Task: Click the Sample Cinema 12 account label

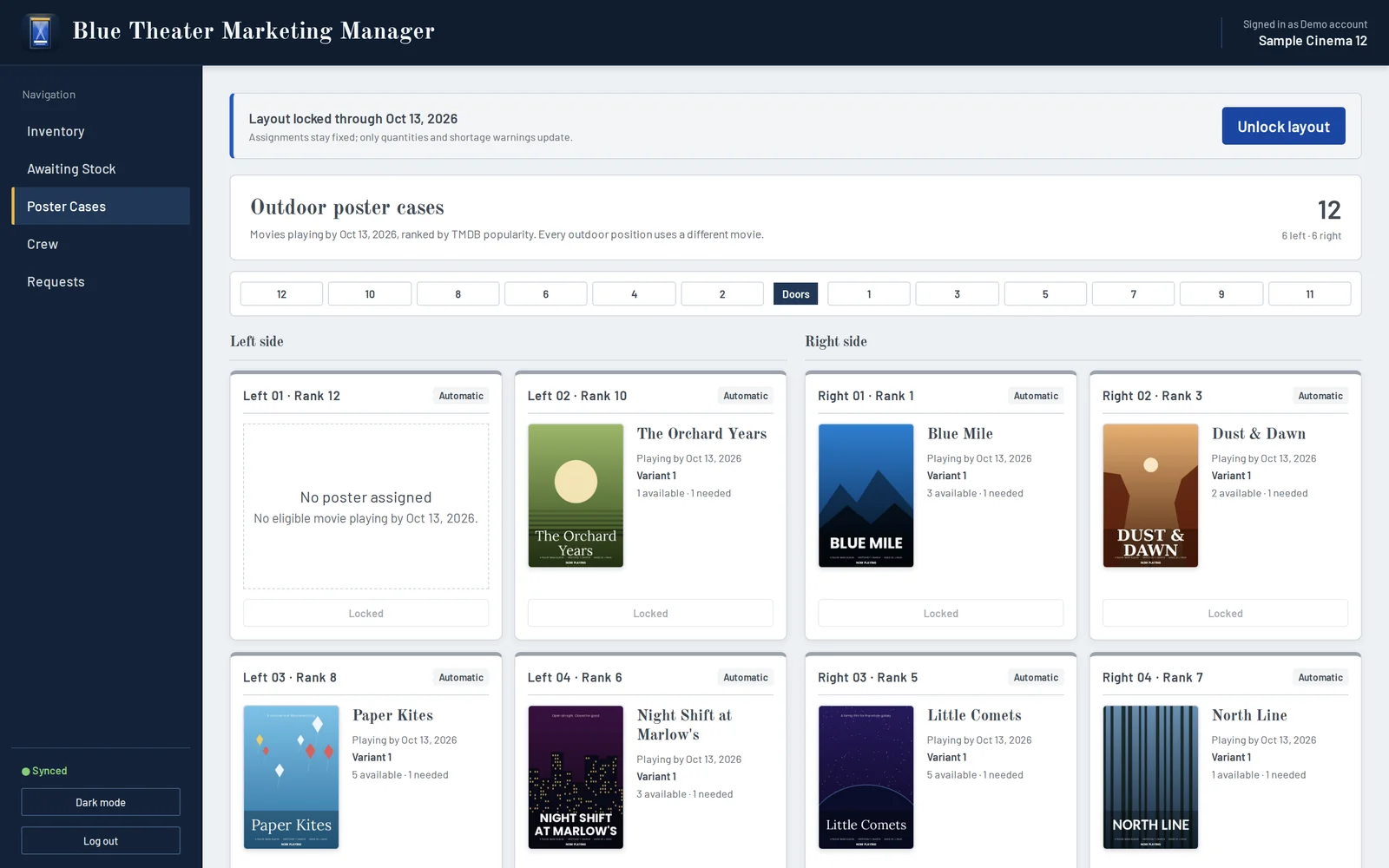Action: click(x=1313, y=41)
